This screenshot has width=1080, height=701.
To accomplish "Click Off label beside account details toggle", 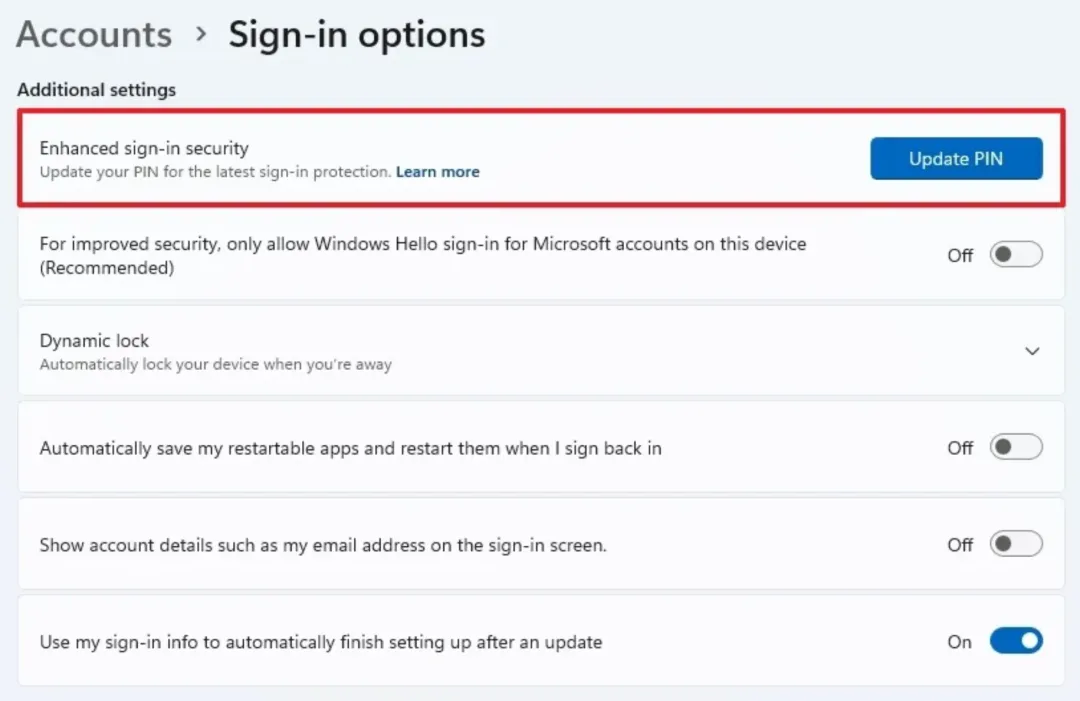I will coord(960,545).
